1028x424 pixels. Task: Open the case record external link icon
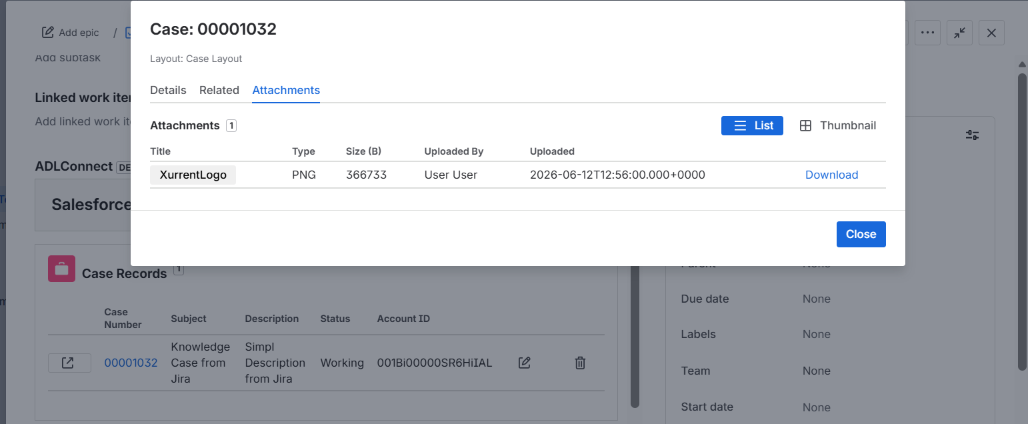tap(69, 362)
